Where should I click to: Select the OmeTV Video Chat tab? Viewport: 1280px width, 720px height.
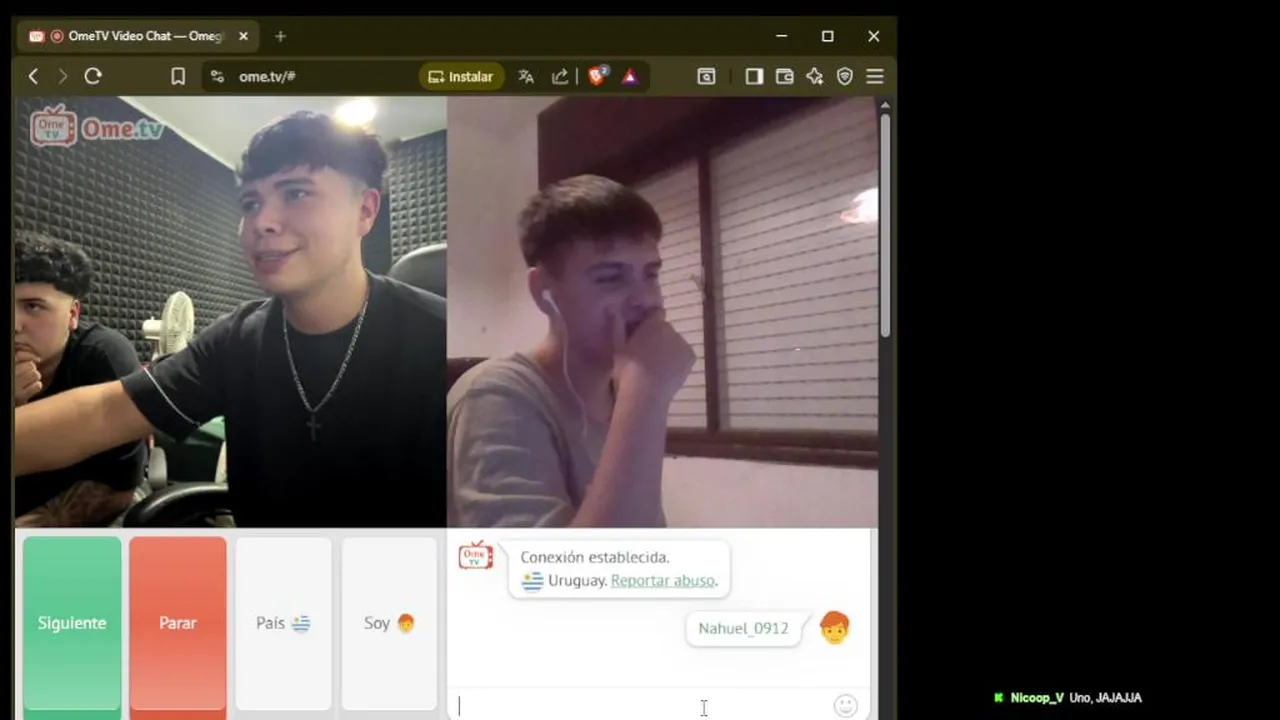click(x=140, y=36)
